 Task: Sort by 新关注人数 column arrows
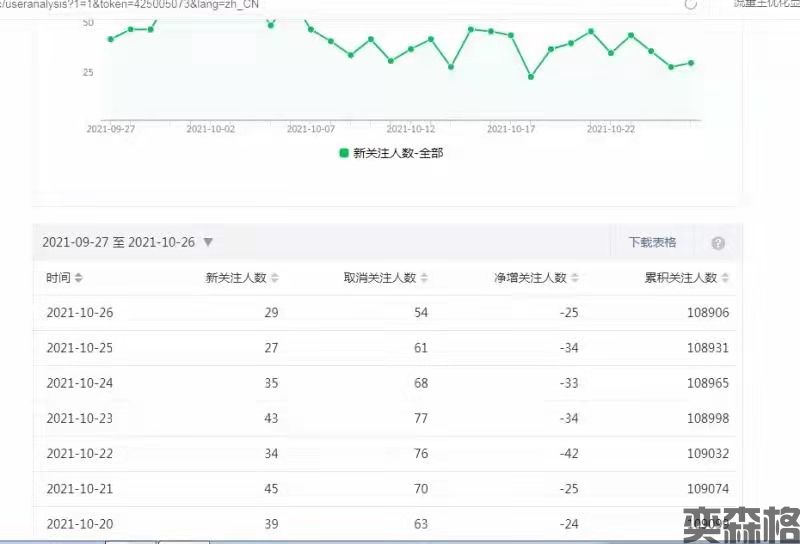[x=275, y=278]
